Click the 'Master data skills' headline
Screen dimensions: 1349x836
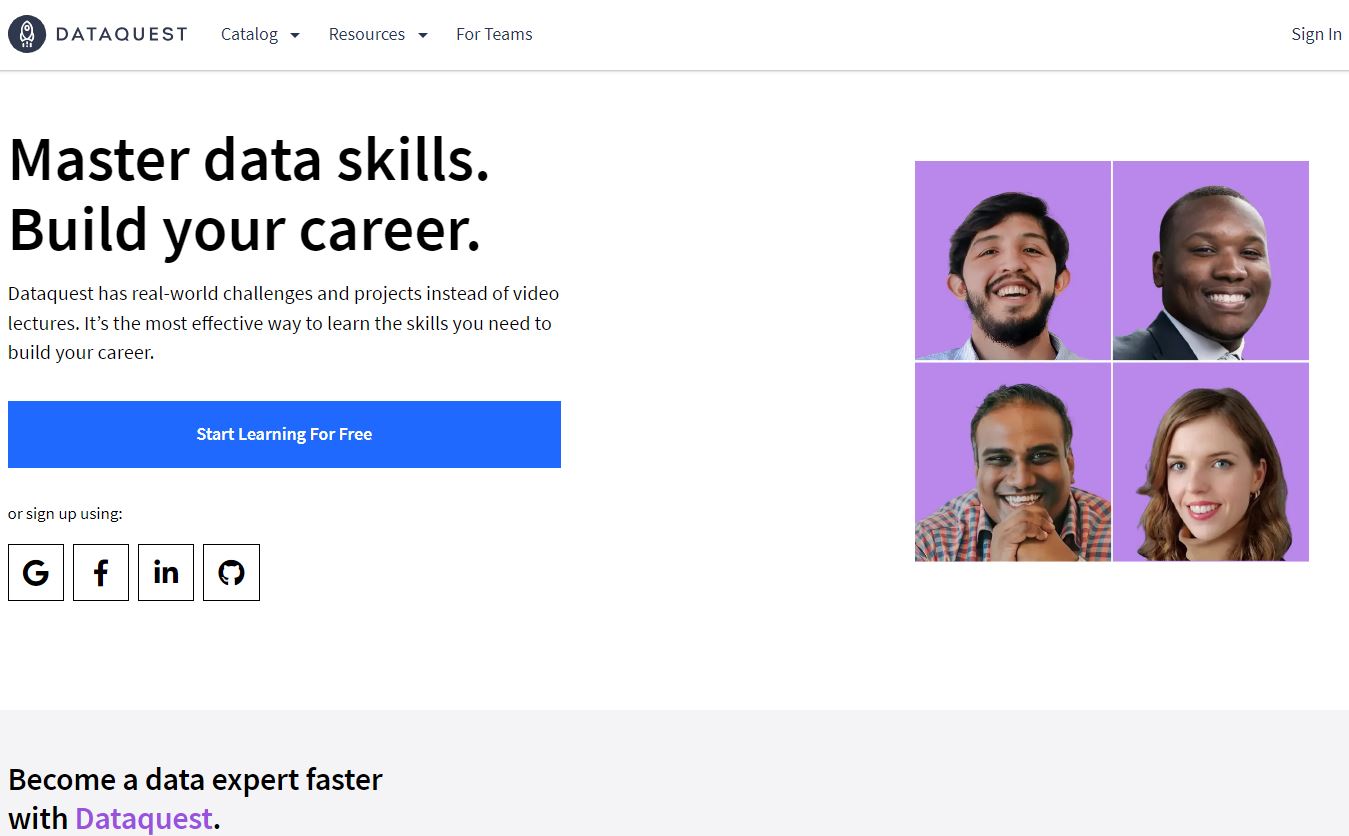coord(248,160)
